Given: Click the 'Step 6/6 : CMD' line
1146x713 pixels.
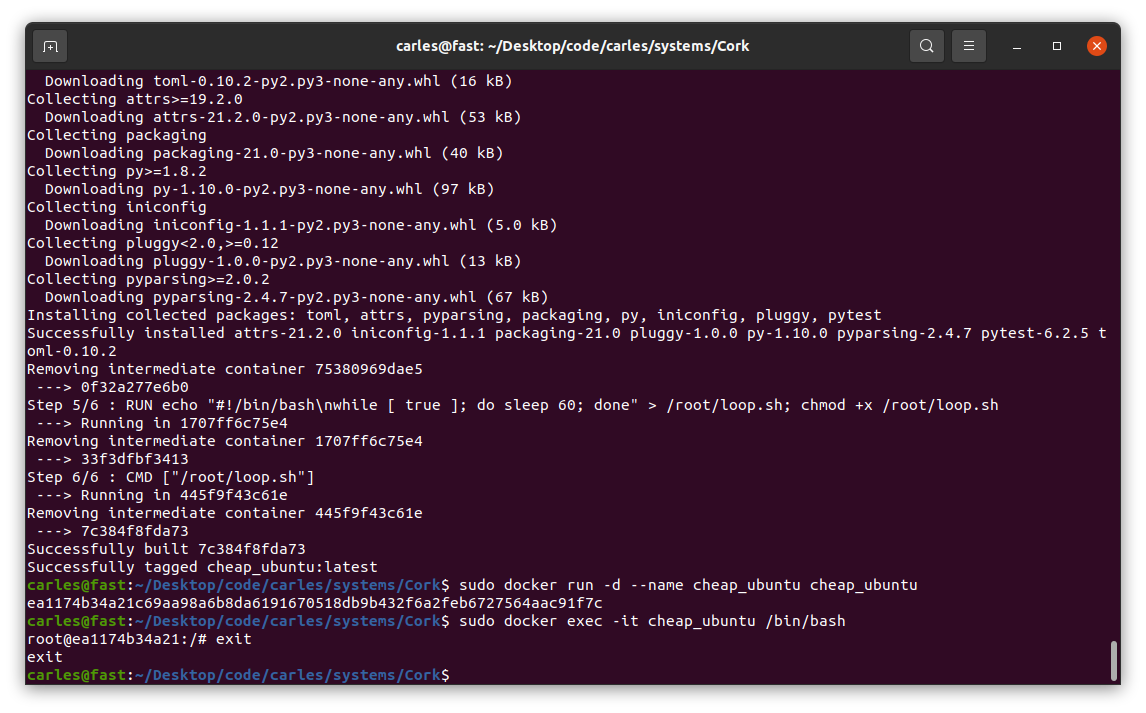Looking at the screenshot, I should coord(170,477).
